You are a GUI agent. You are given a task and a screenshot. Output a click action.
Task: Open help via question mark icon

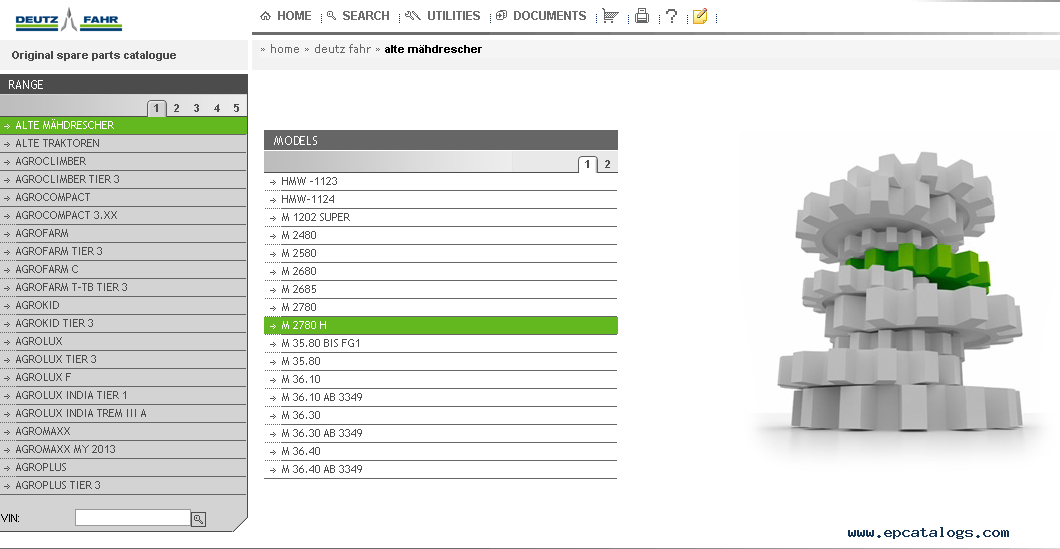(671, 16)
